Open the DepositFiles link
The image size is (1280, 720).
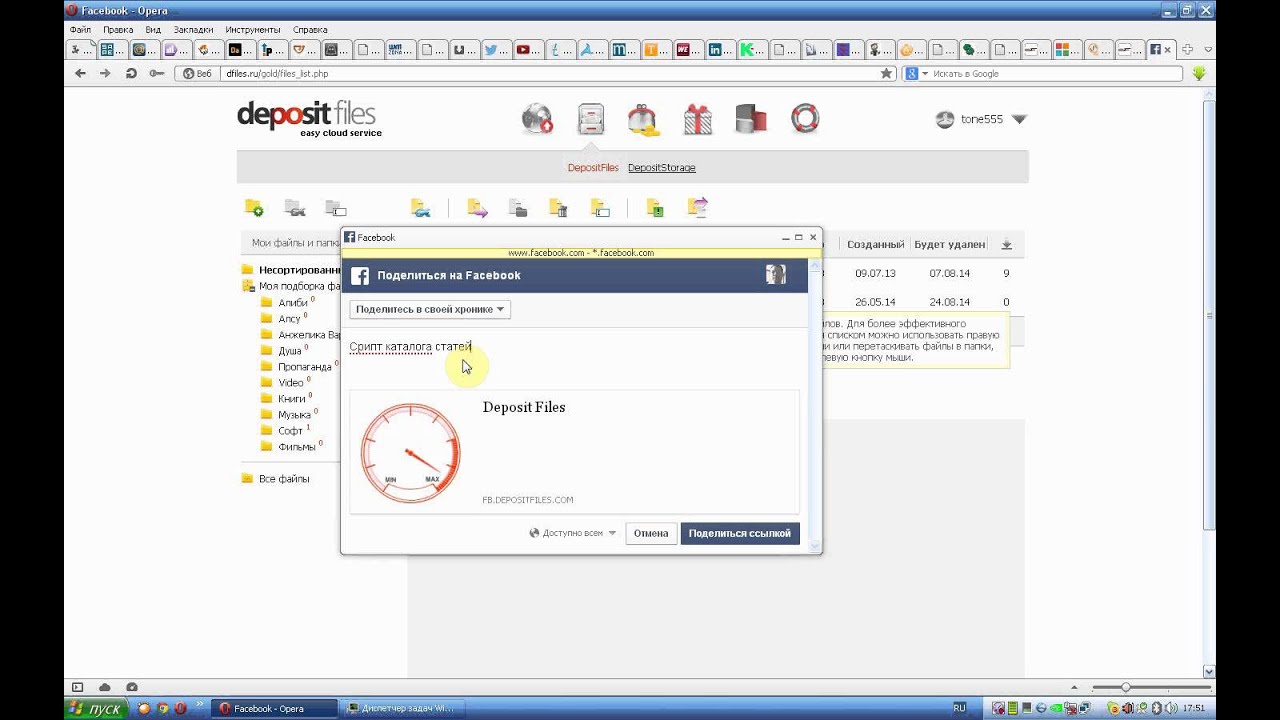593,168
